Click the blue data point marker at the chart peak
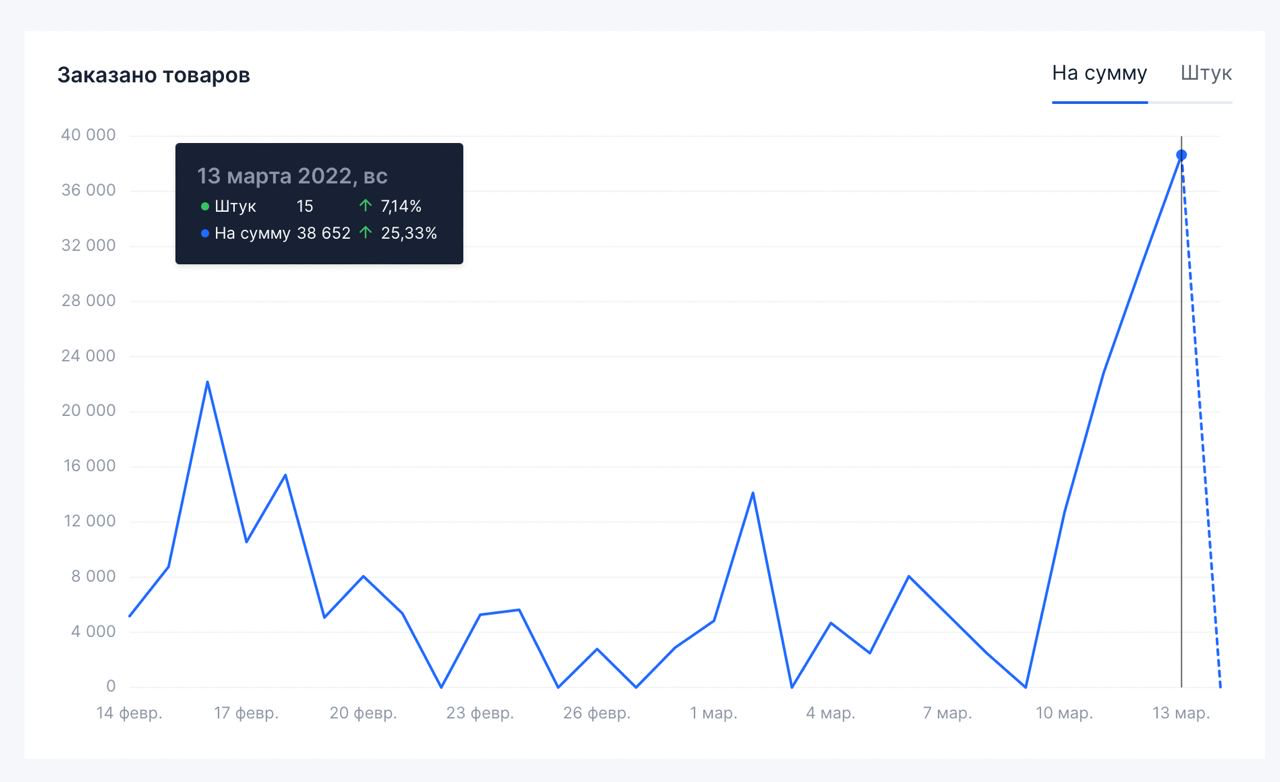 click(x=1181, y=155)
